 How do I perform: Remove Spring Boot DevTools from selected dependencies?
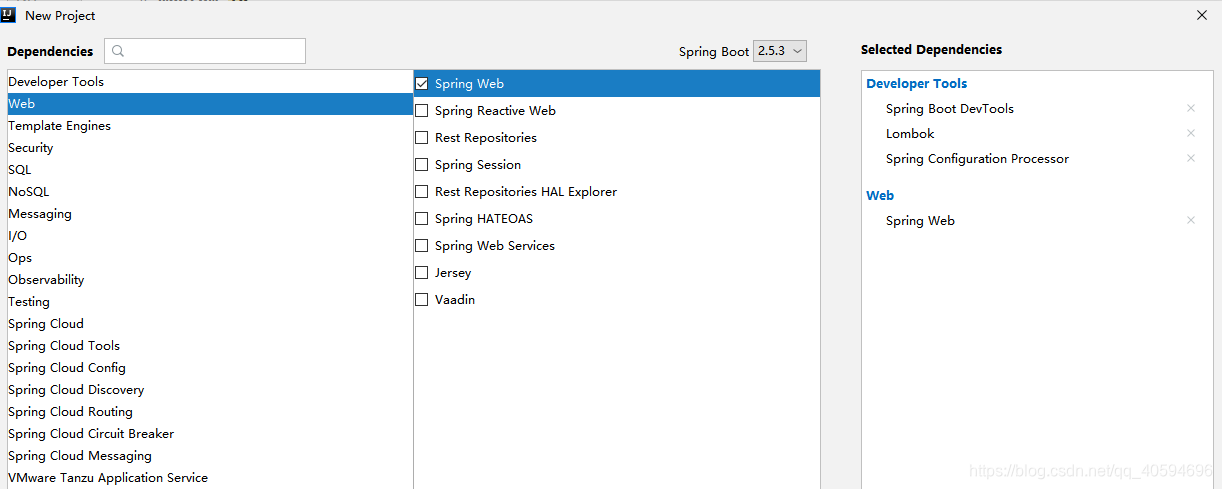point(1191,108)
